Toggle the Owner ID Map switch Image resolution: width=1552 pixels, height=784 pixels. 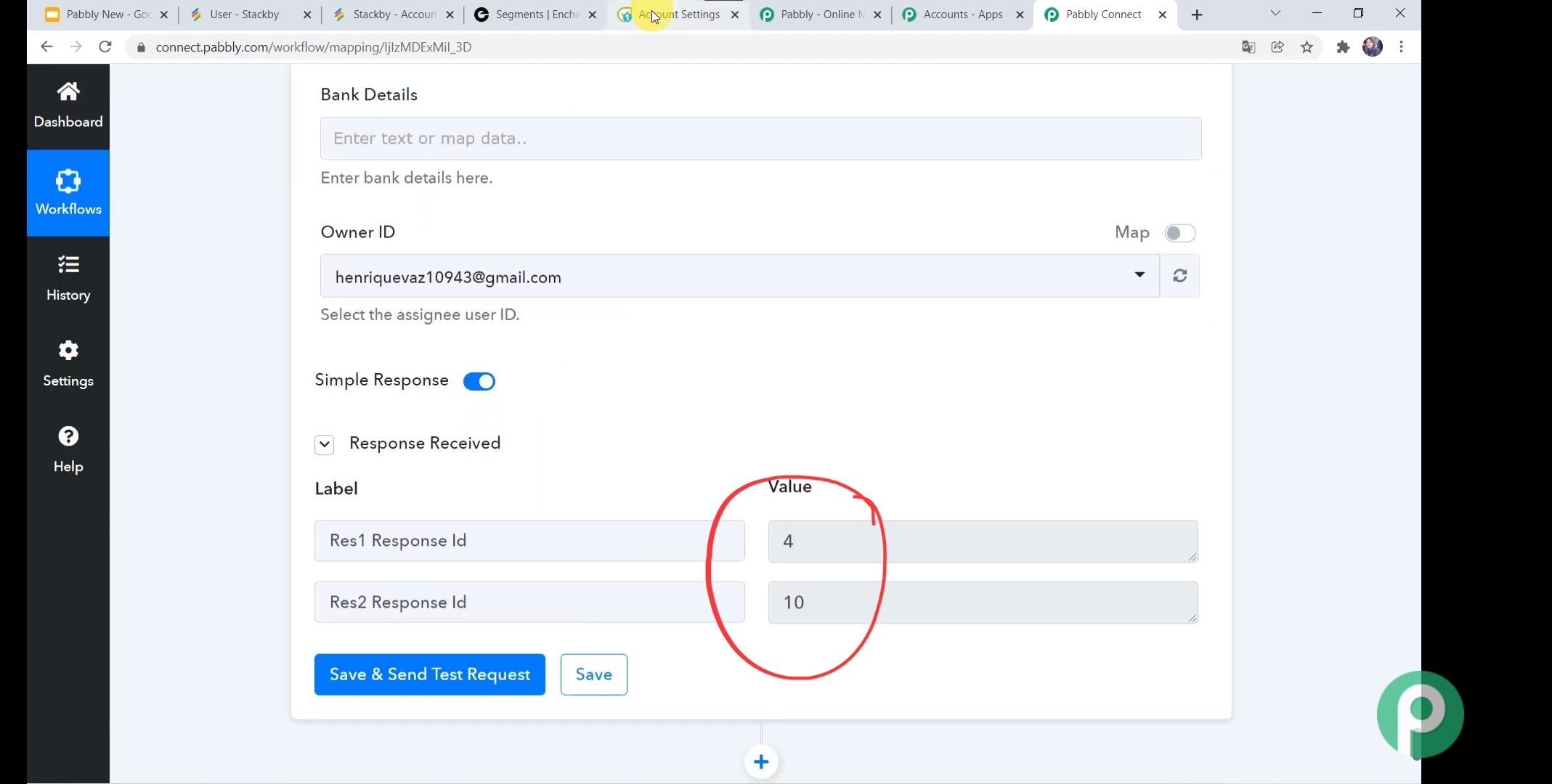1179,233
